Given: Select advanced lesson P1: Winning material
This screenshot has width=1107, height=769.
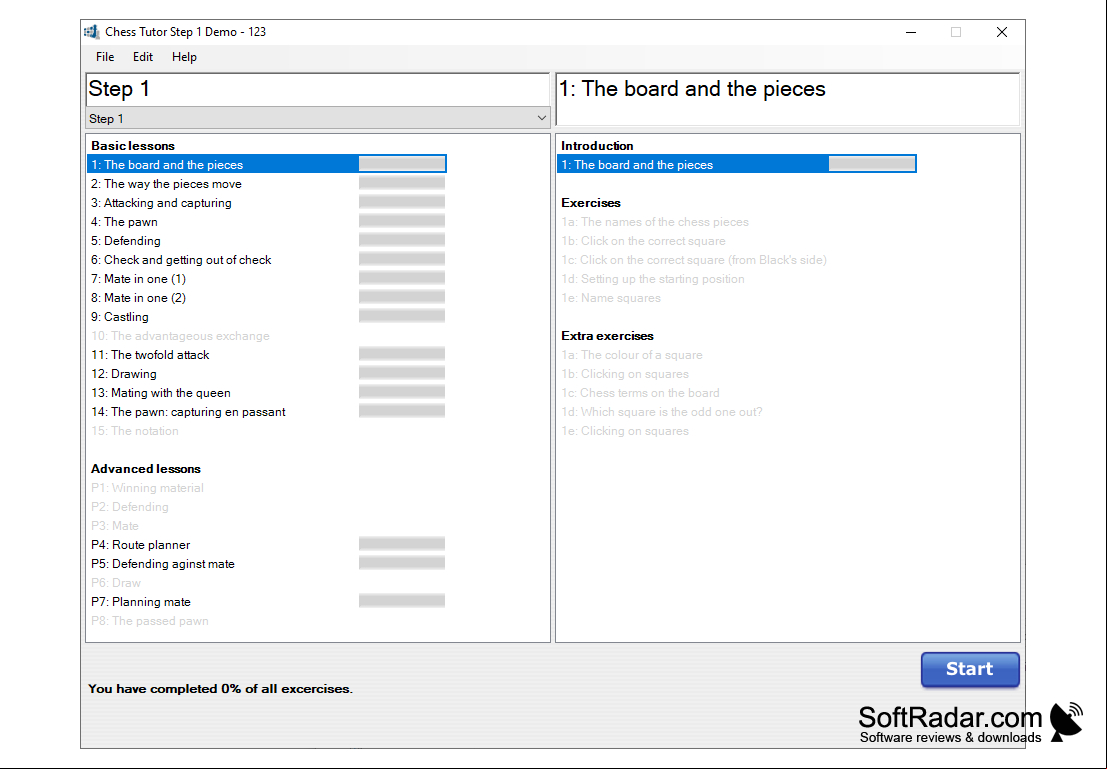Looking at the screenshot, I should pos(148,488).
